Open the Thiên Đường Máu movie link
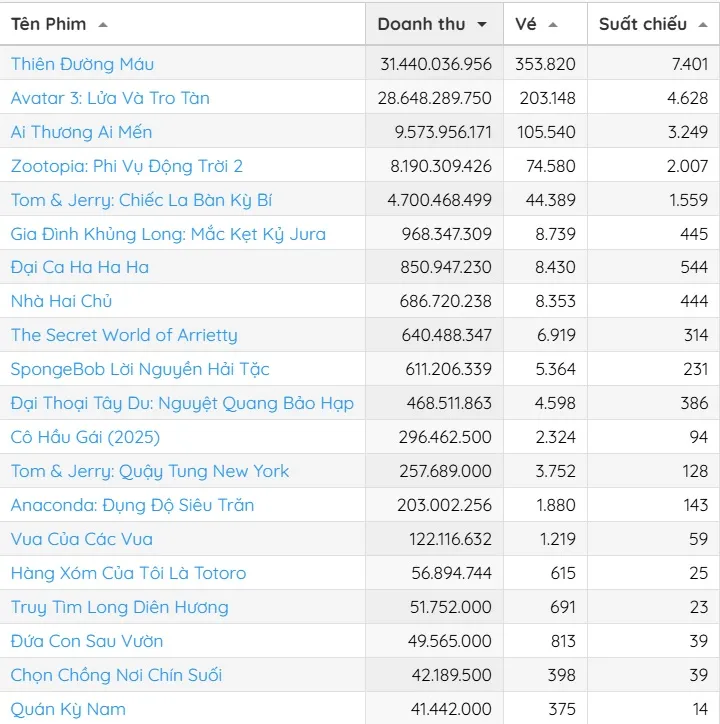 click(82, 64)
